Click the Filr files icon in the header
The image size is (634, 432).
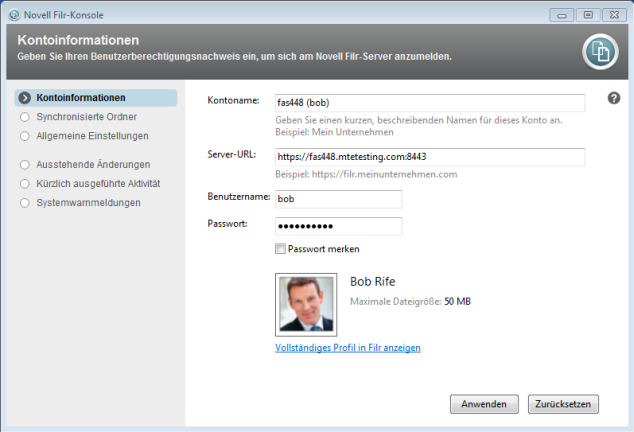600,52
